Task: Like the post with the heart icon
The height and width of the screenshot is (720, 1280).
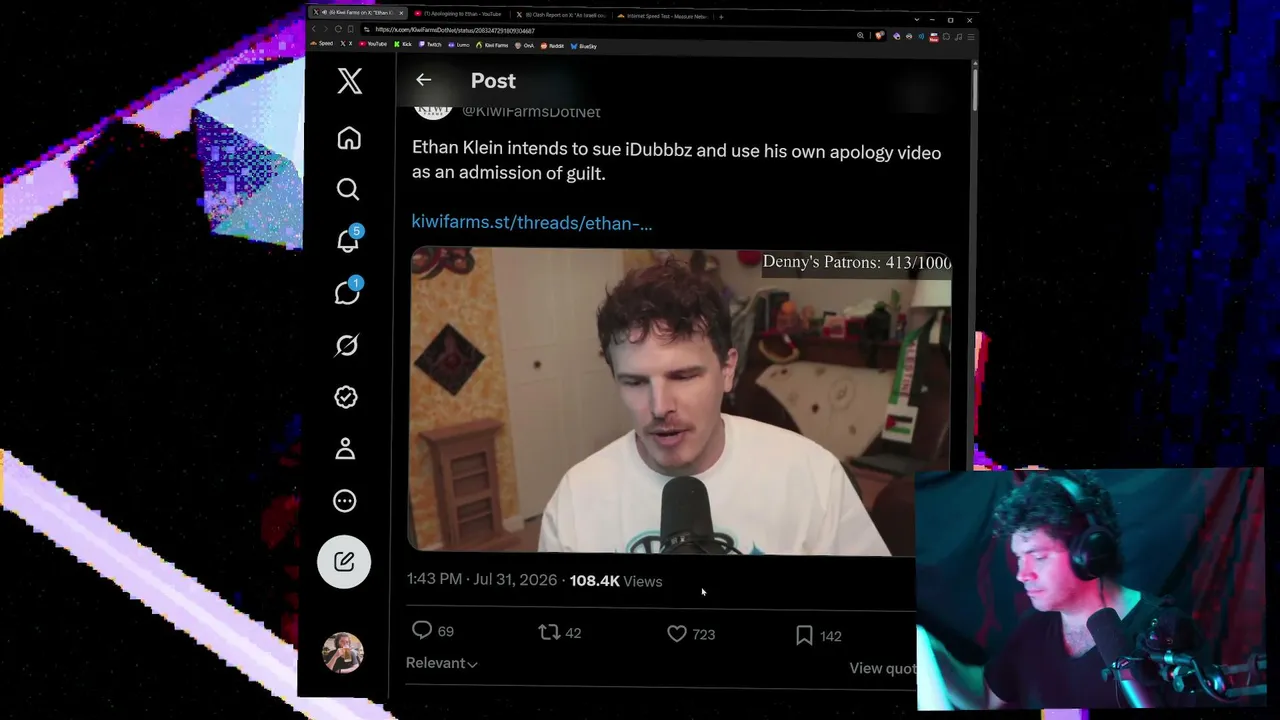Action: [677, 634]
